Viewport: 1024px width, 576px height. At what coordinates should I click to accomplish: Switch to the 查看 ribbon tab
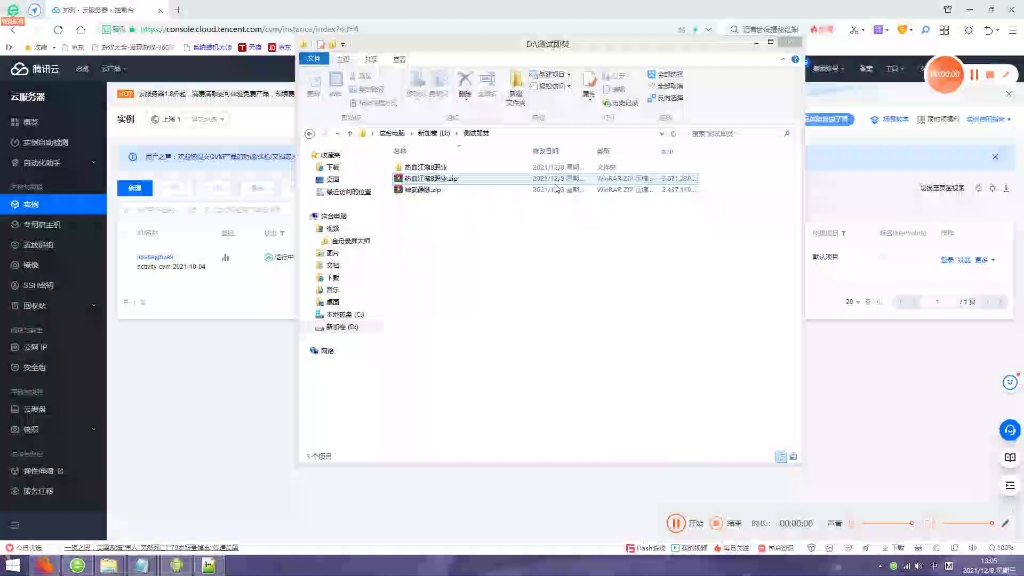click(x=399, y=58)
